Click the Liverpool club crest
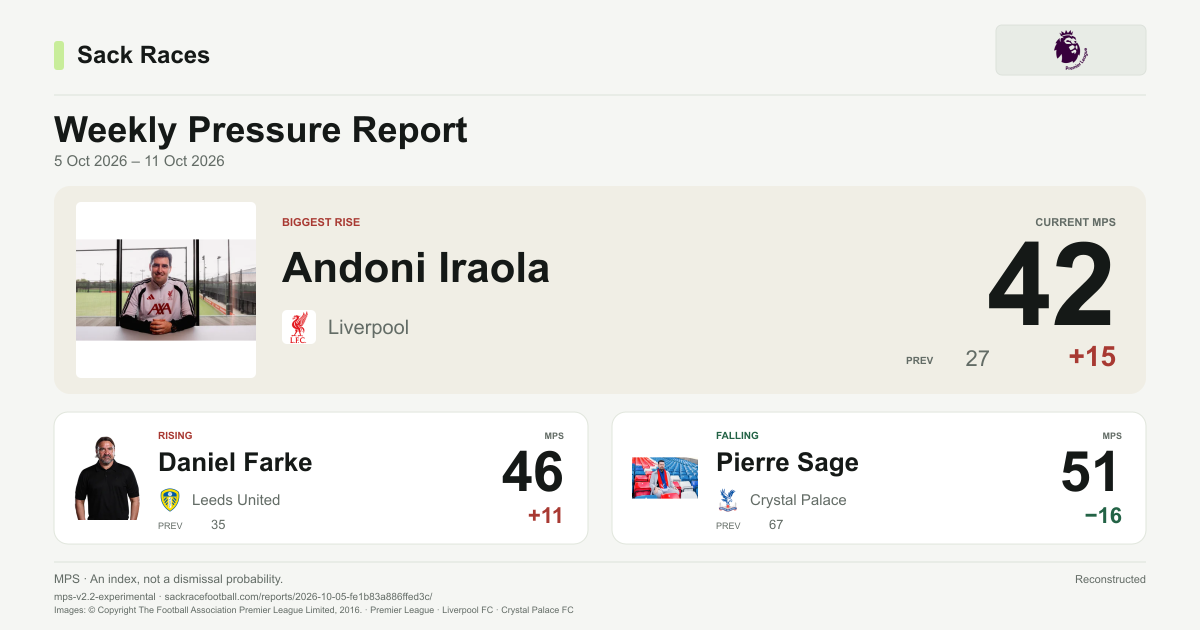 tap(298, 327)
